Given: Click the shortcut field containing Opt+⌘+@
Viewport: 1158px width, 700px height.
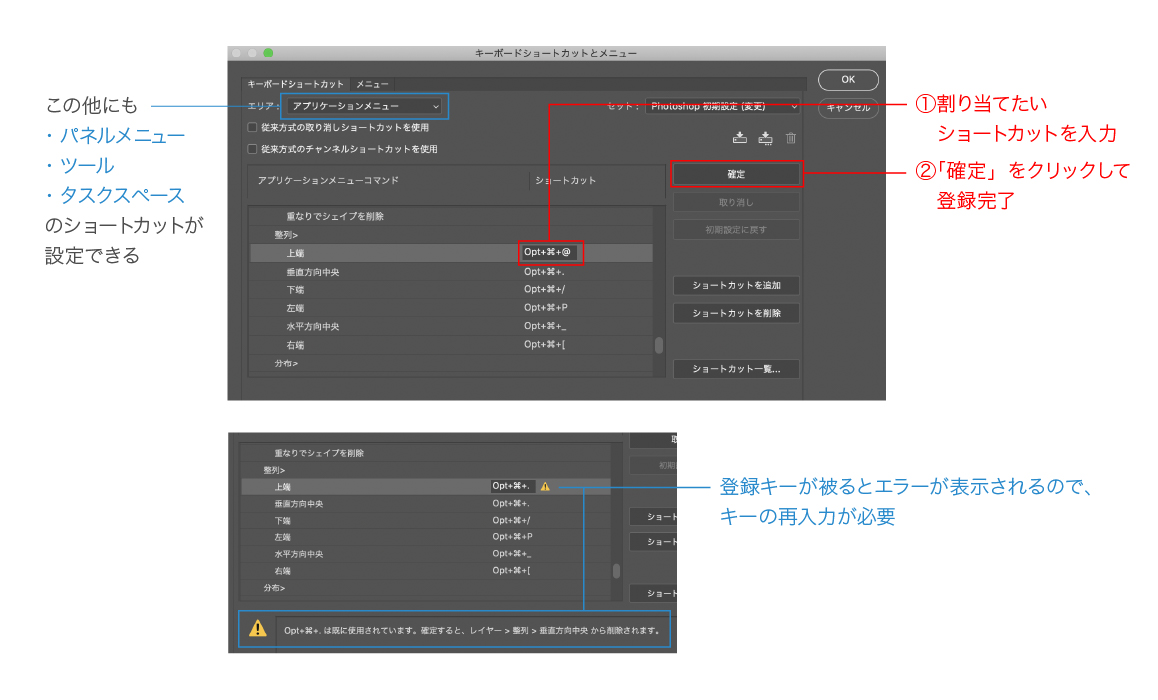Looking at the screenshot, I should coord(550,253).
